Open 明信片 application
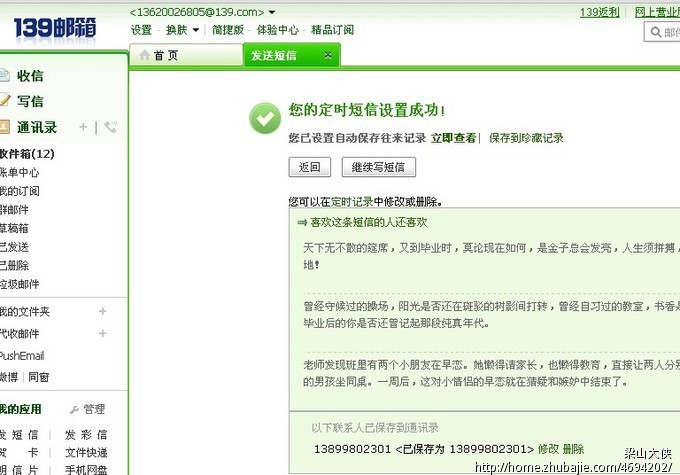680x475 pixels. tap(19, 470)
